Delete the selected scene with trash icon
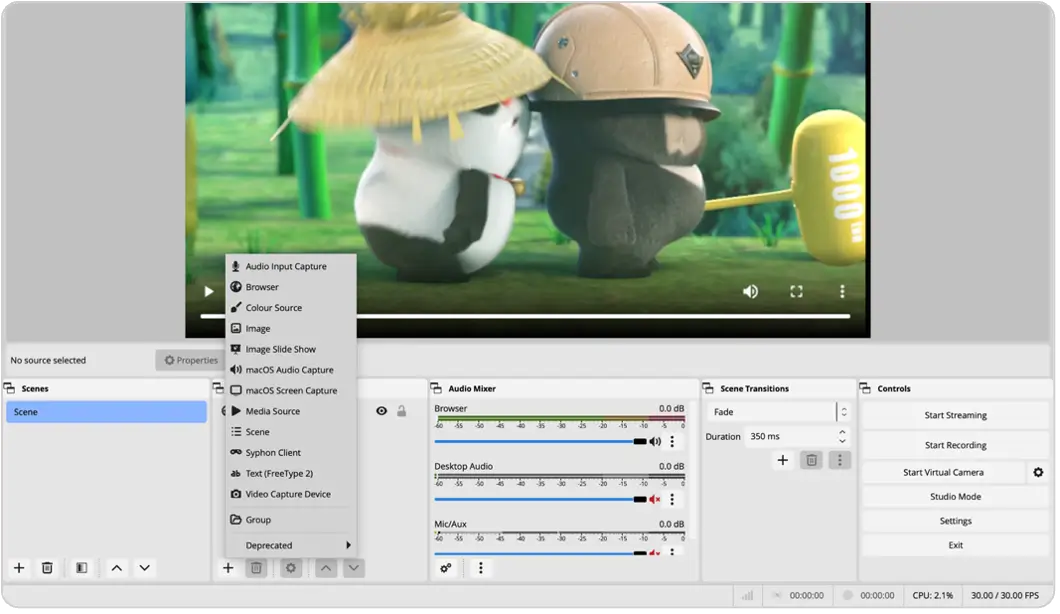 [x=47, y=569]
